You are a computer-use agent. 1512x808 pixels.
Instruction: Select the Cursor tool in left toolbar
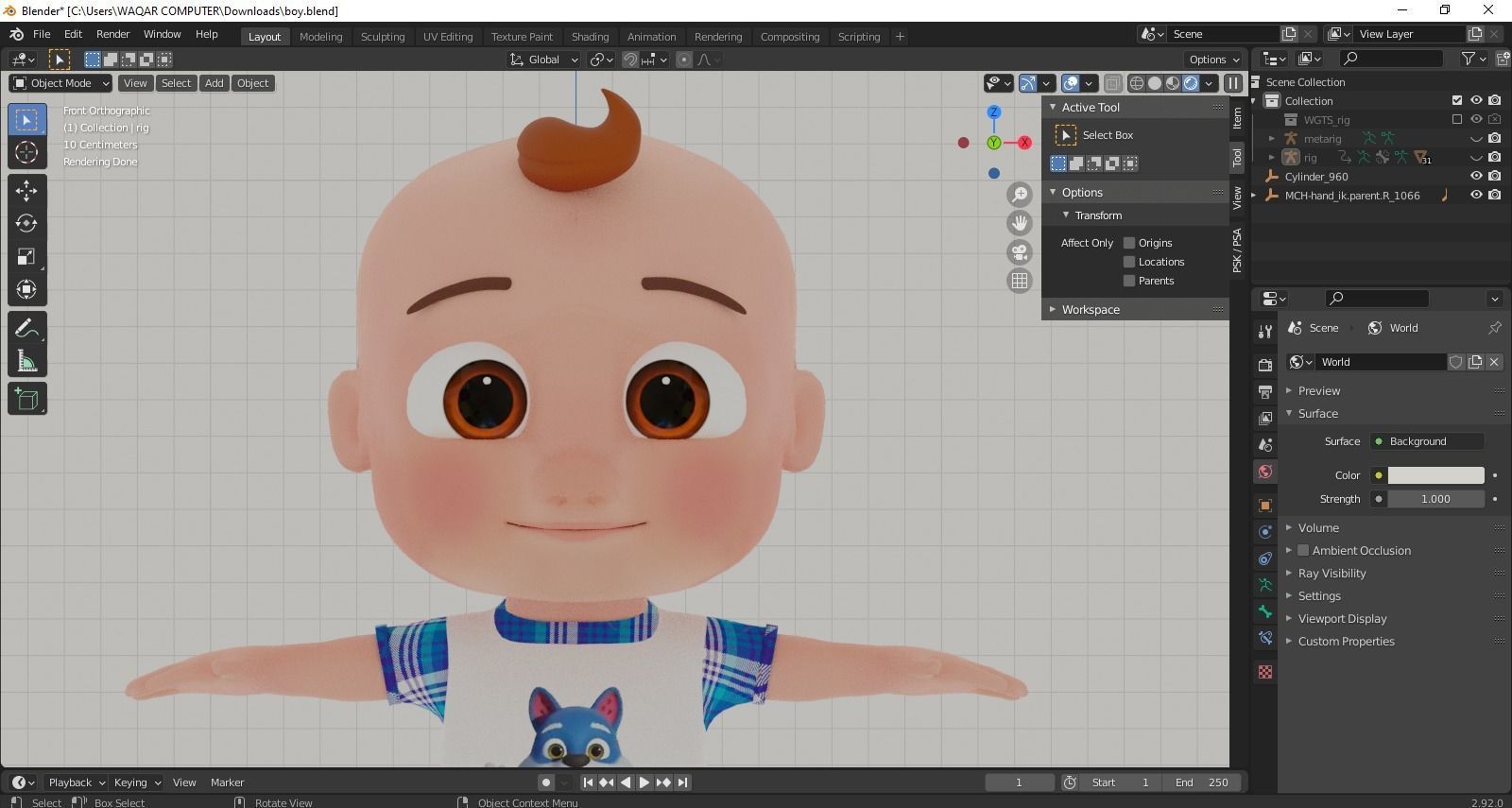(26, 152)
